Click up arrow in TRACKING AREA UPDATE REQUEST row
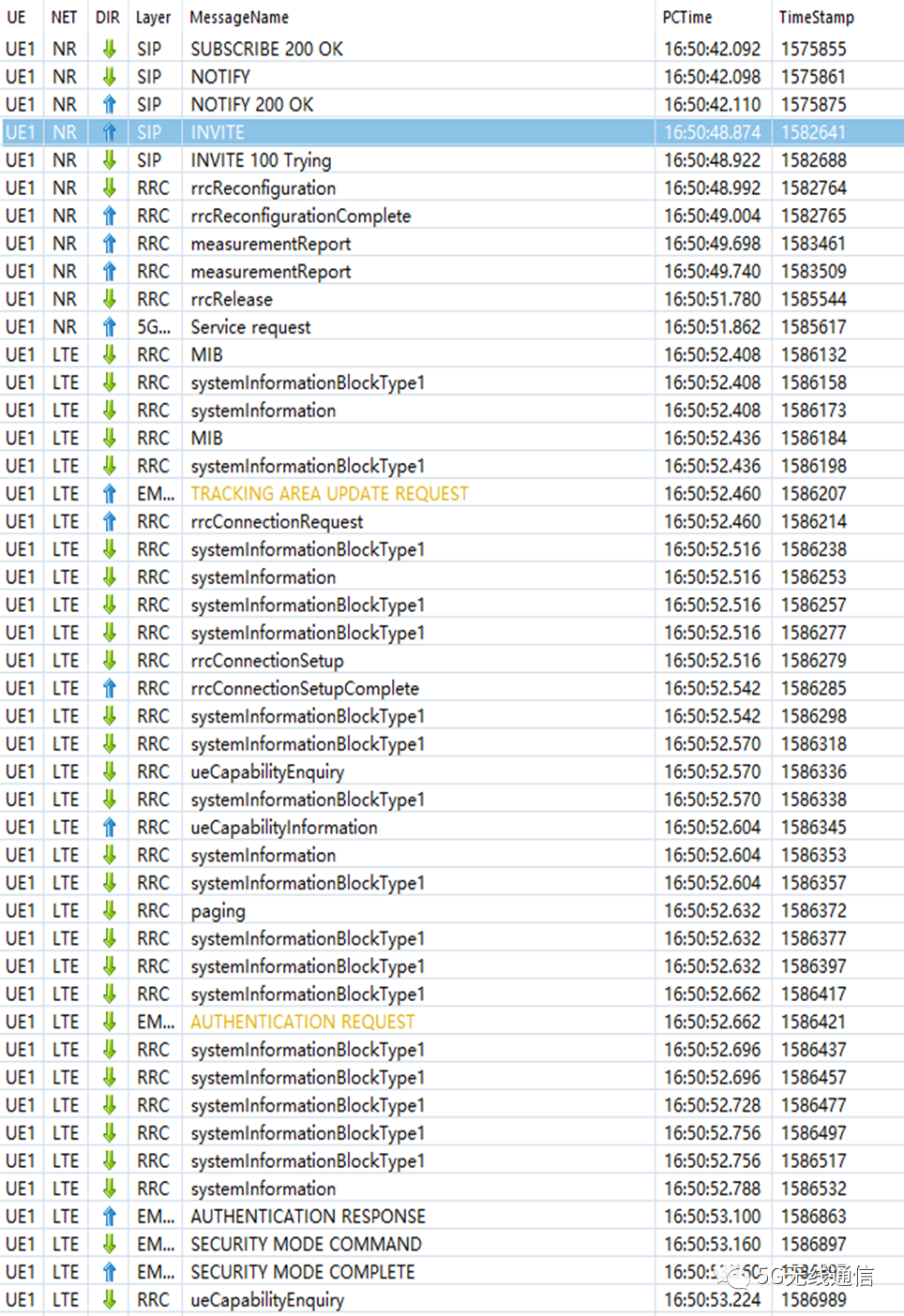Screen dimensions: 904x1316 click(x=110, y=494)
